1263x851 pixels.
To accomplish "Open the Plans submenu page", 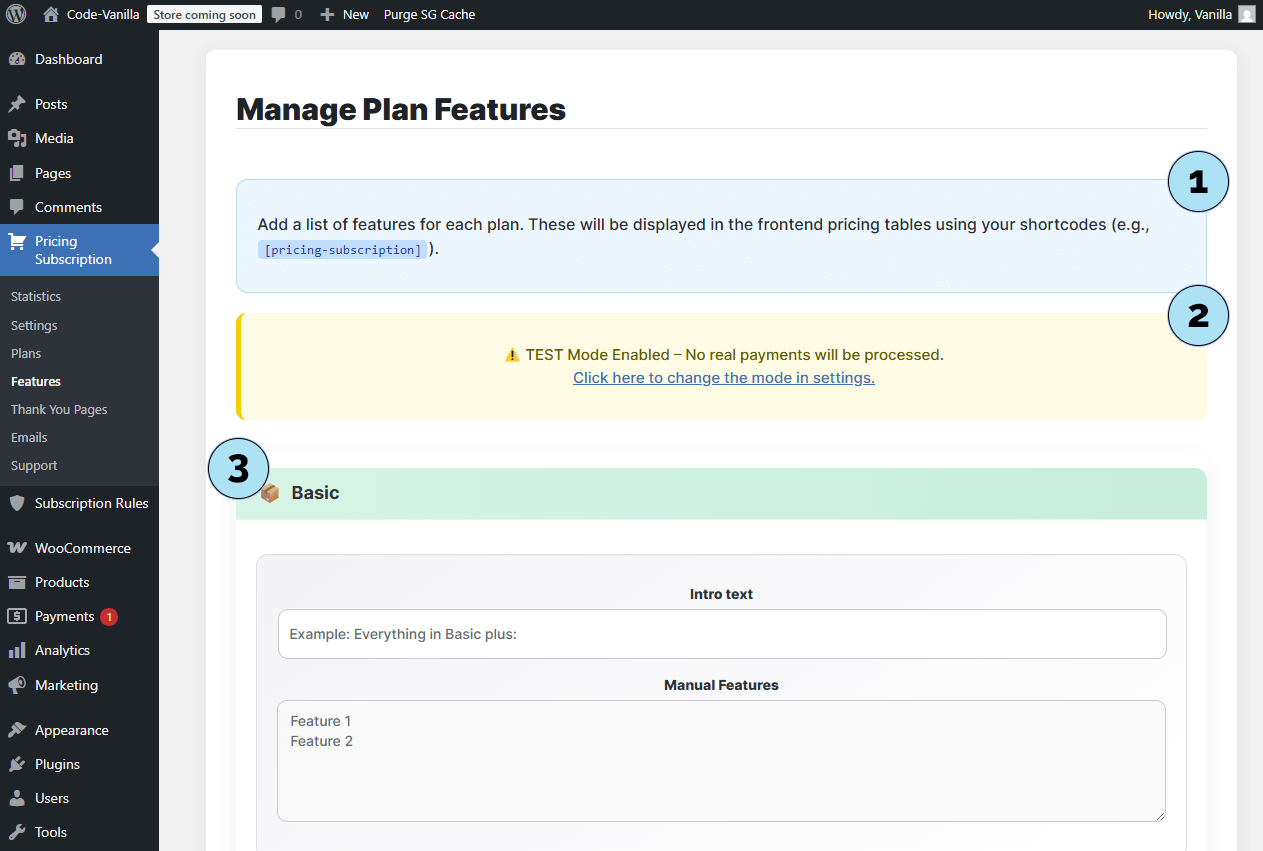I will pyautogui.click(x=26, y=353).
